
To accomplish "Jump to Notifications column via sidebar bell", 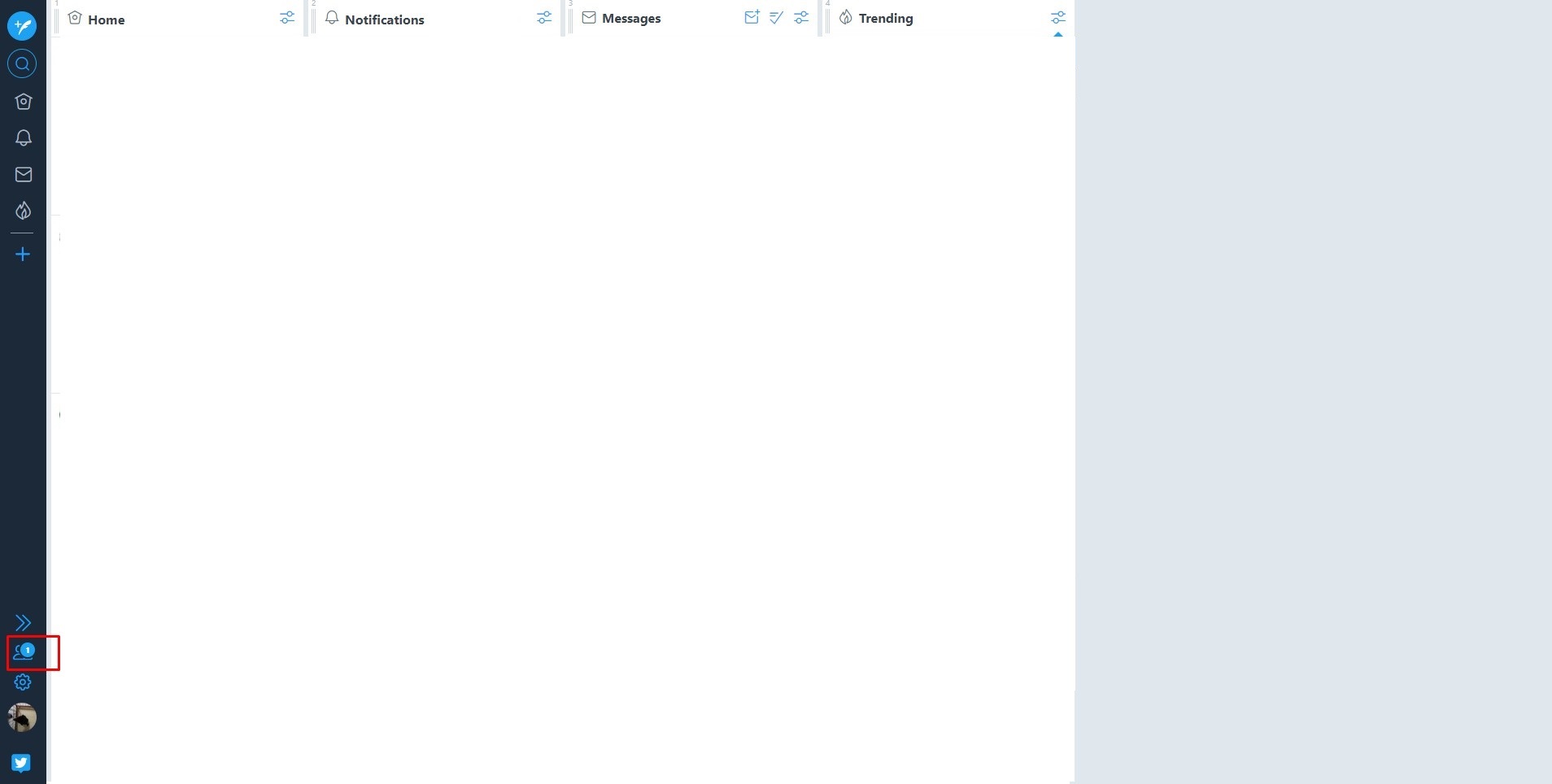I will click(x=23, y=138).
